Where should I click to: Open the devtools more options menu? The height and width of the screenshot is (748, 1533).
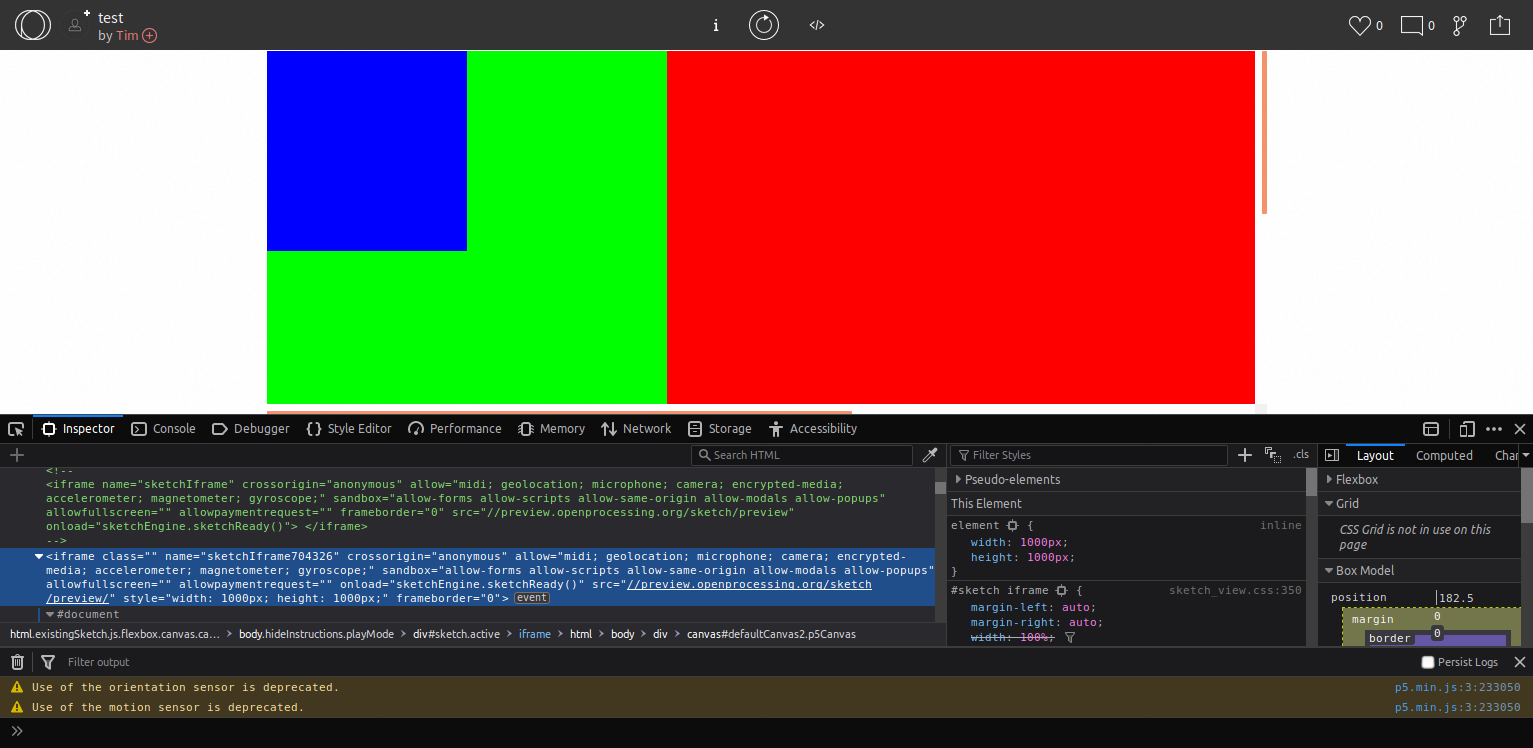coord(1494,429)
